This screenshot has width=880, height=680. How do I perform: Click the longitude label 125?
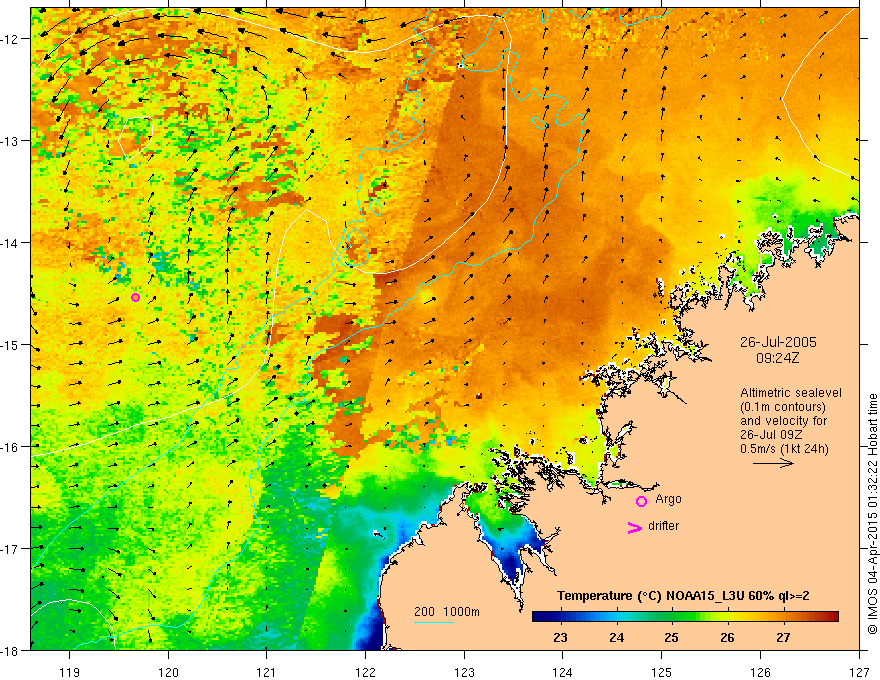click(662, 672)
